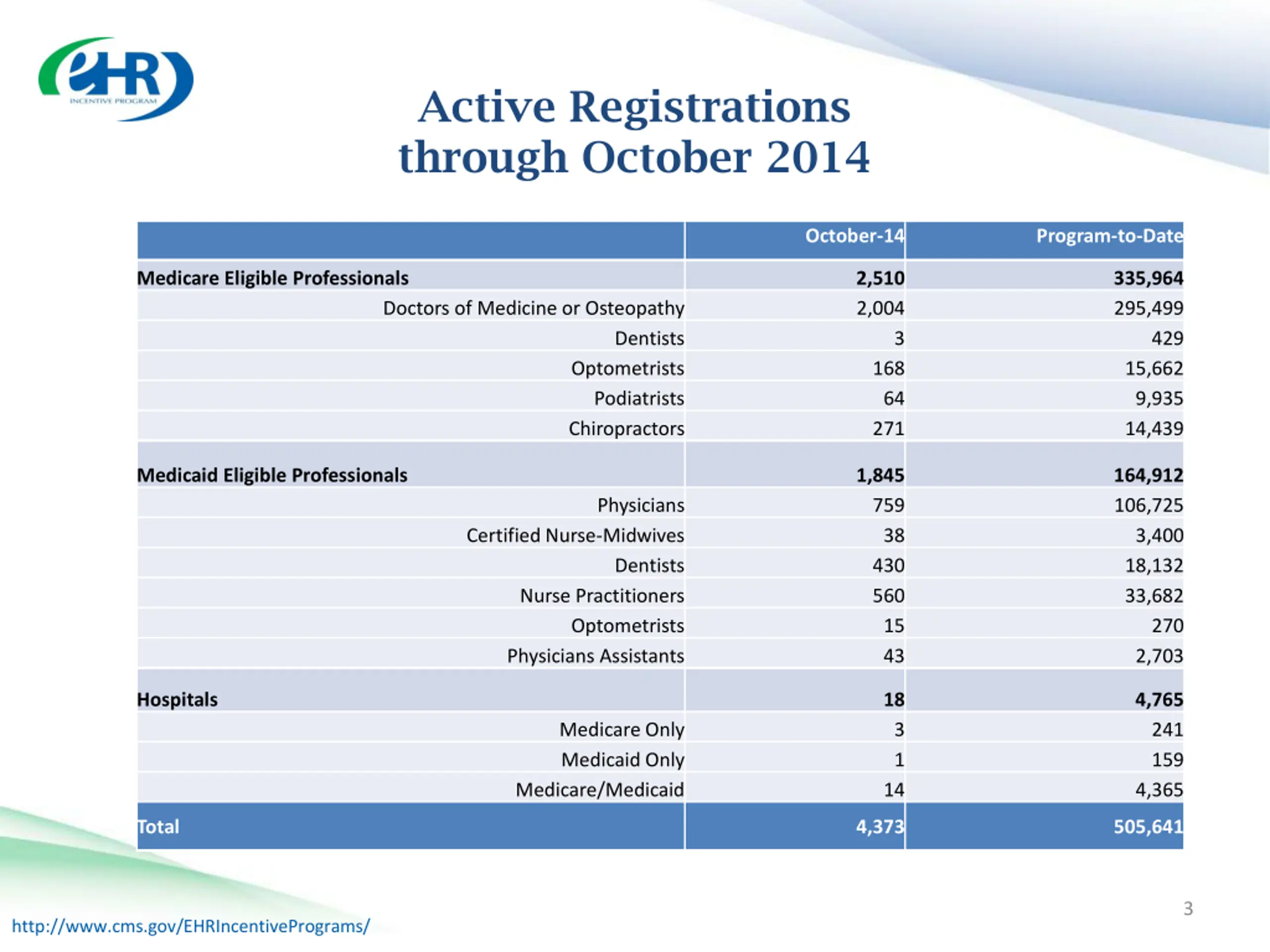Click the value 43 for Physicians Assistants
The image size is (1270, 952).
pyautogui.click(x=893, y=655)
